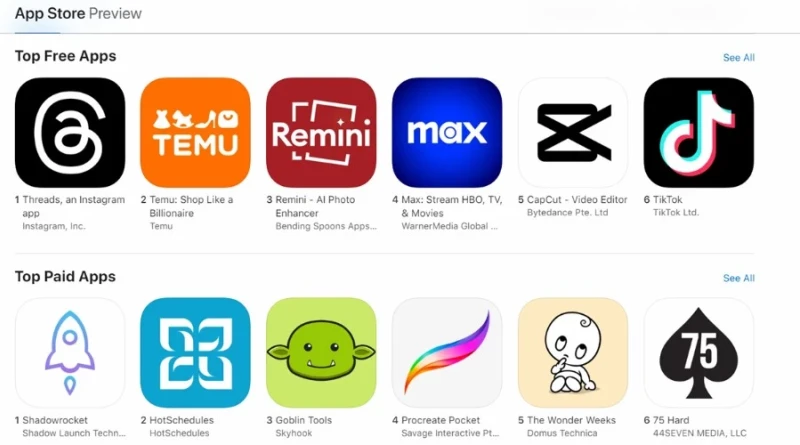
Task: Click the Max: Stream HBO, TV title
Action: (452, 206)
